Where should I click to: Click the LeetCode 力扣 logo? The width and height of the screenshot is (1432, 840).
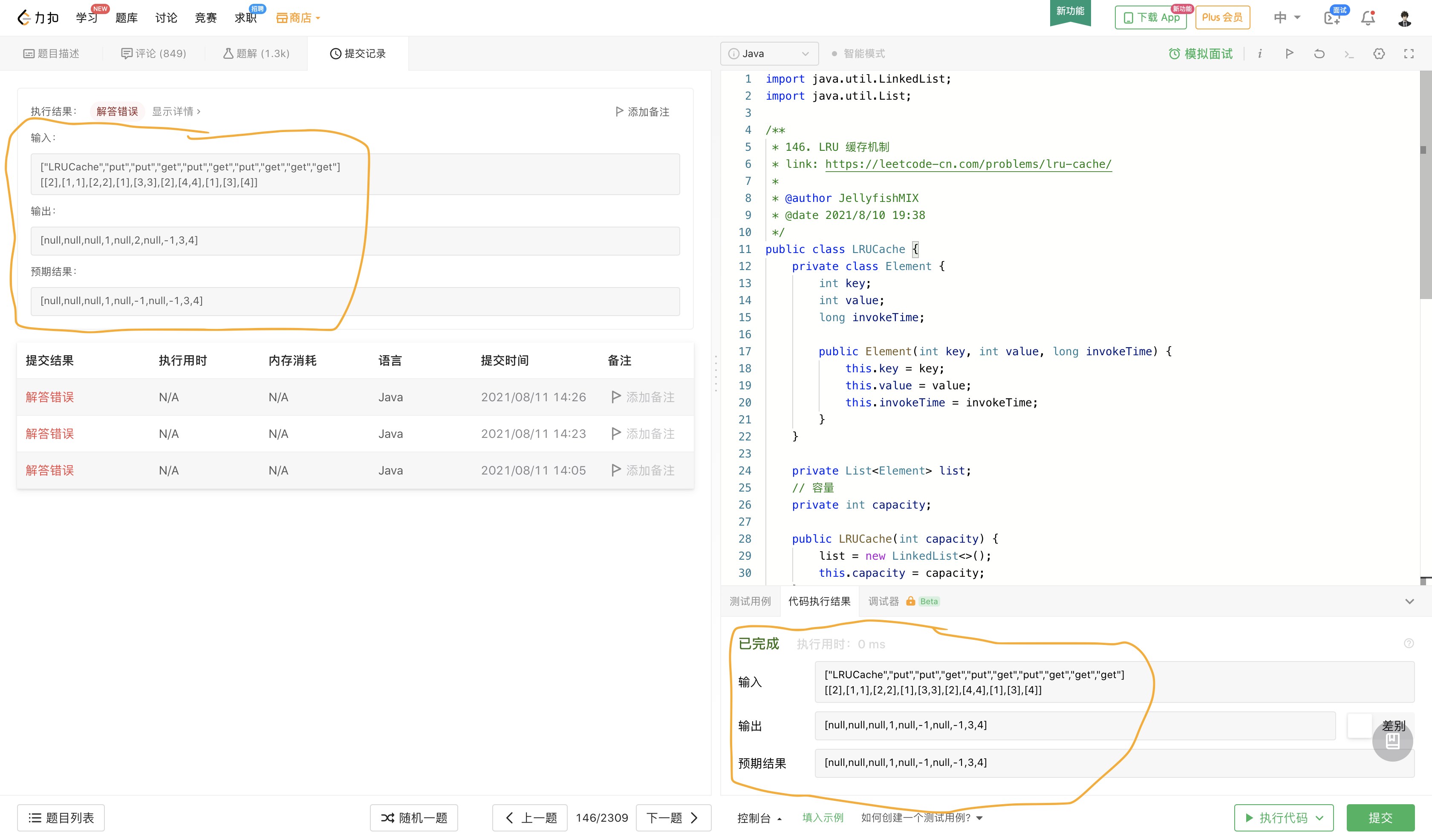[38, 18]
